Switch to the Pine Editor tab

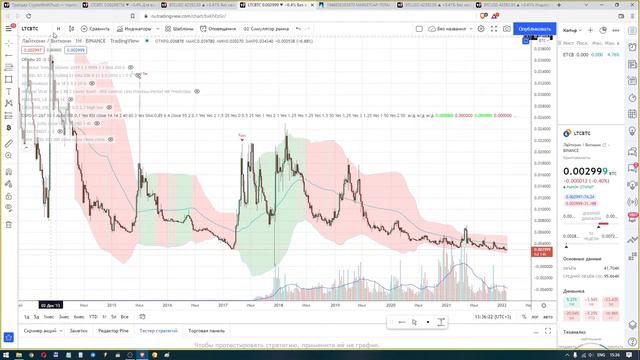pos(113,331)
